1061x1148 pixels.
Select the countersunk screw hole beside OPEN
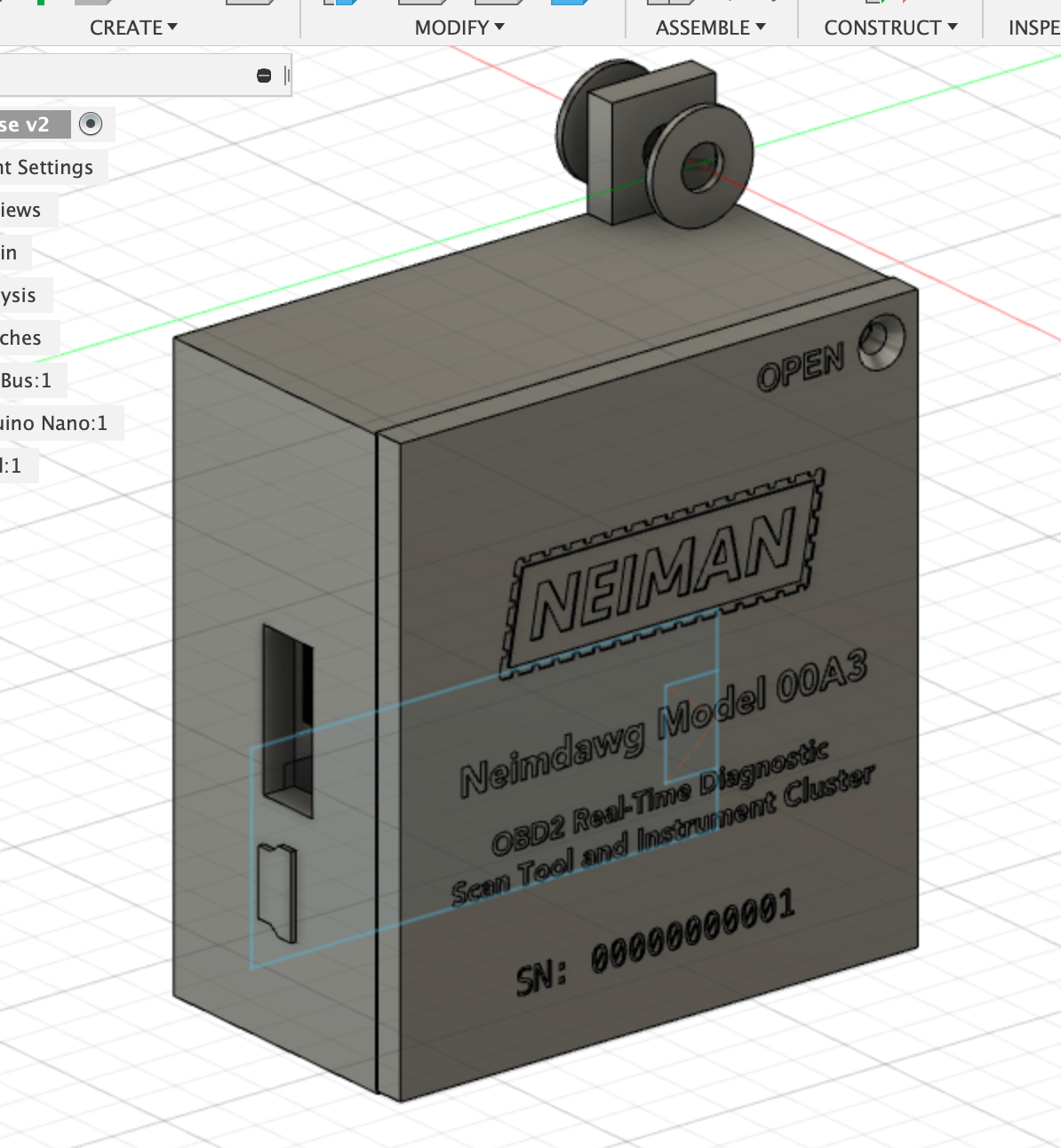tap(881, 343)
